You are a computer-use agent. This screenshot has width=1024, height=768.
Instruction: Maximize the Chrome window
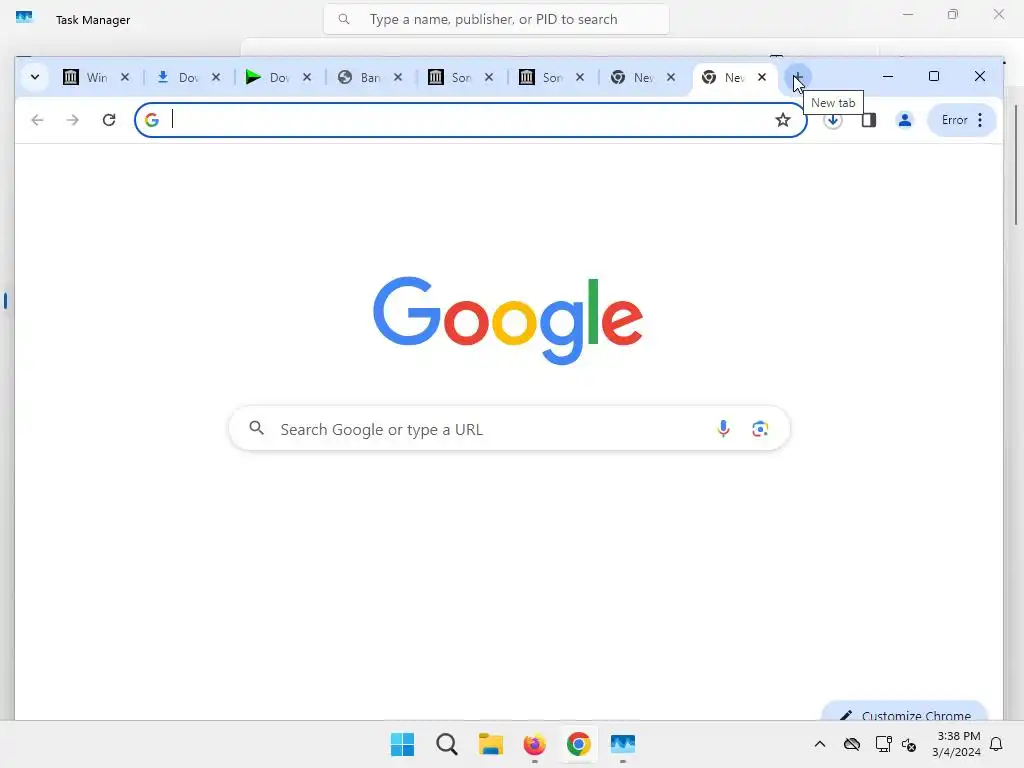coord(934,76)
